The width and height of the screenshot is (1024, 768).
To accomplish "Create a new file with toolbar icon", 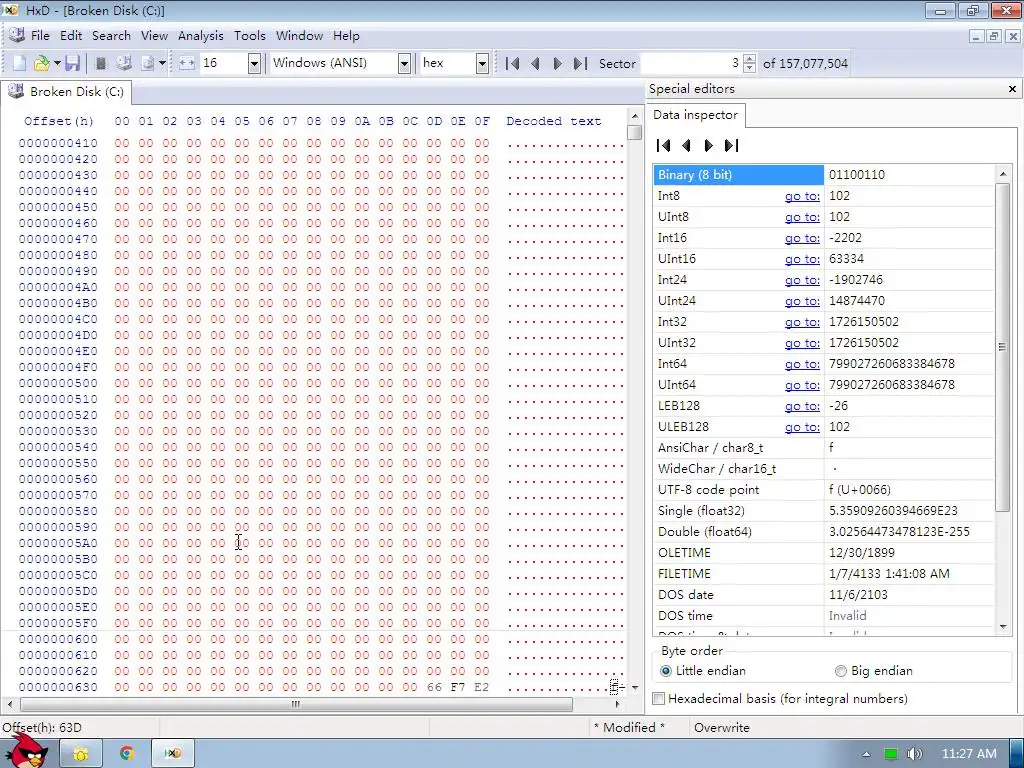I will [20, 63].
